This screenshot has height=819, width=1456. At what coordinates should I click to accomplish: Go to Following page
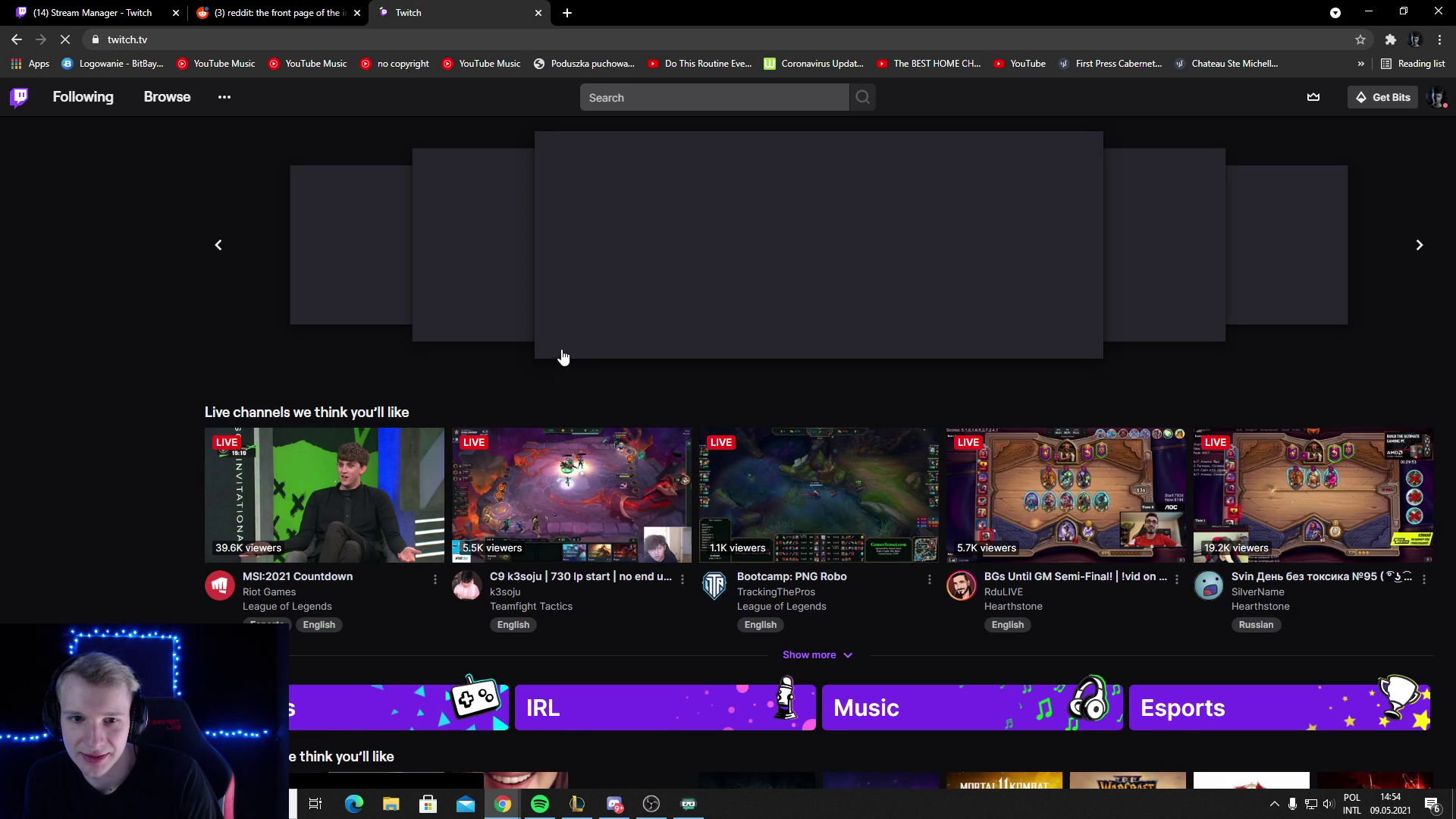pos(83,97)
